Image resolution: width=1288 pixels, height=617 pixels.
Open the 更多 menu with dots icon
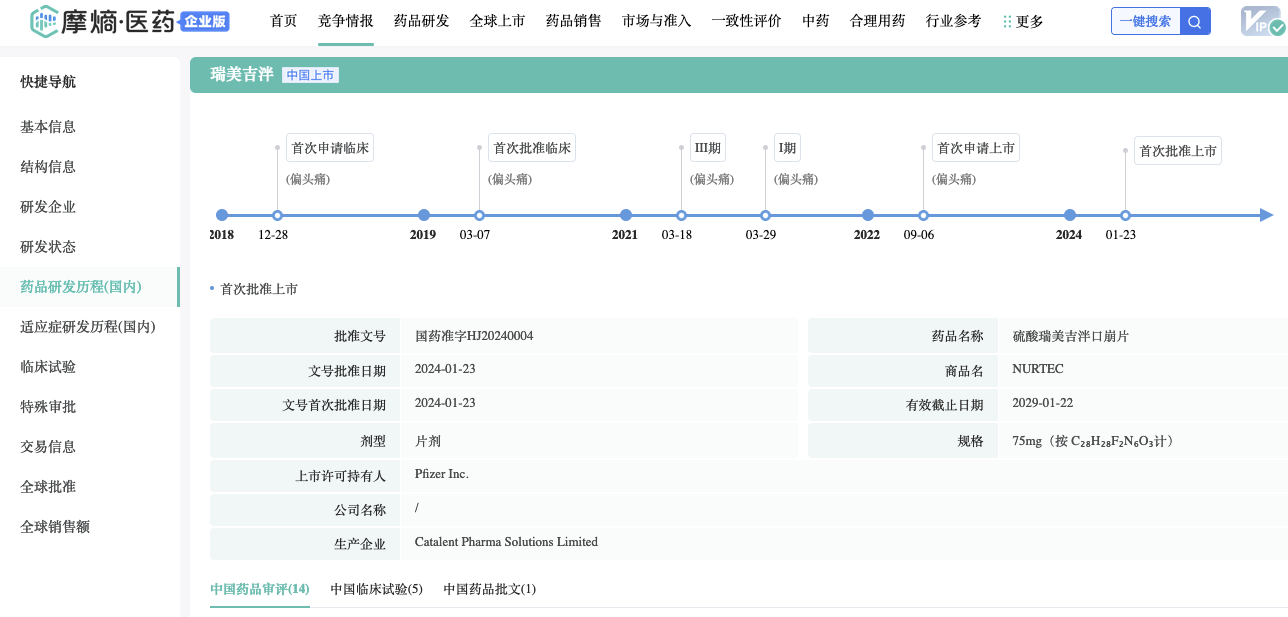pos(1023,21)
